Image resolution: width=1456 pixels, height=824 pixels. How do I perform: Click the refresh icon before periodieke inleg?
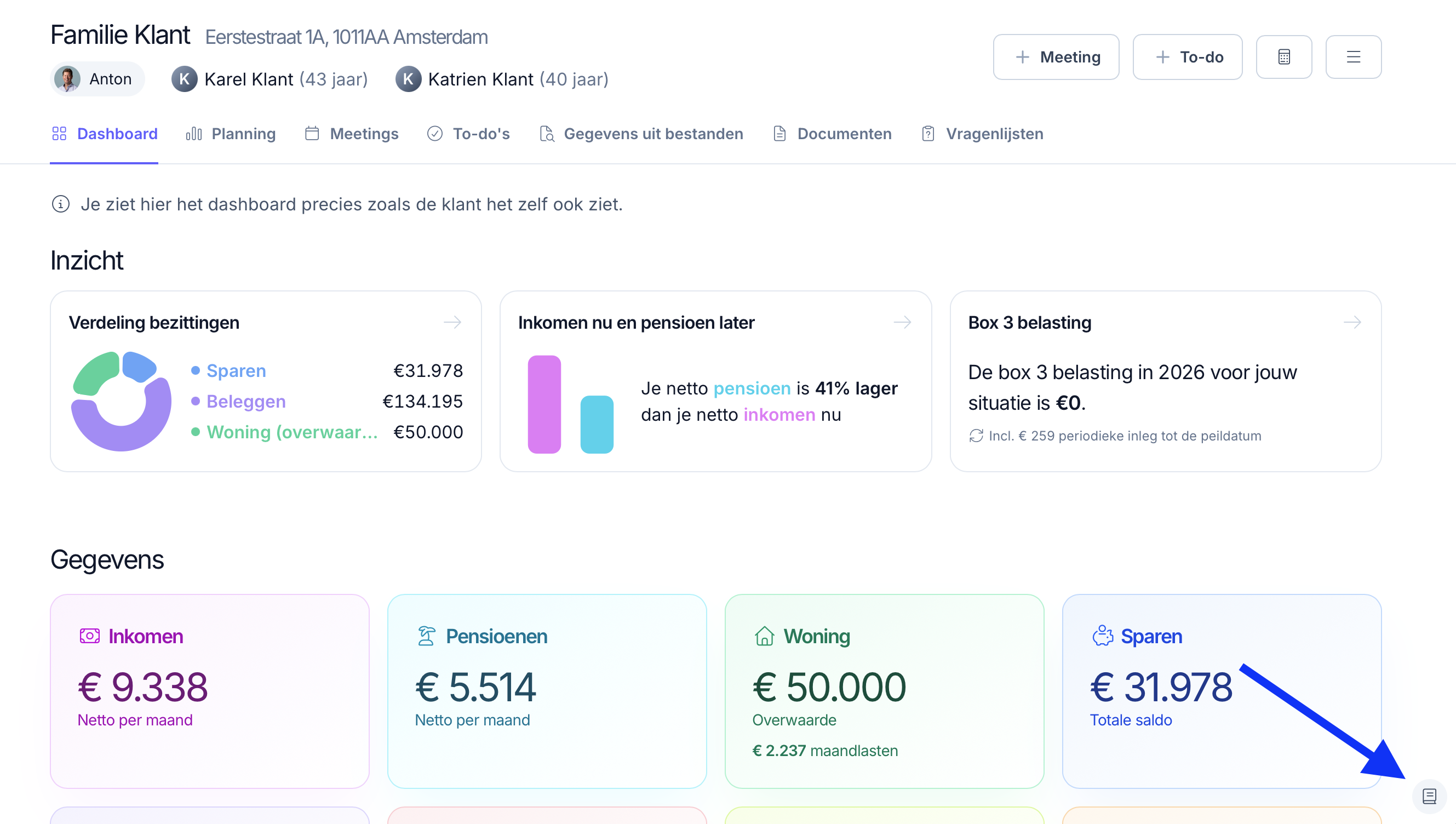click(976, 435)
